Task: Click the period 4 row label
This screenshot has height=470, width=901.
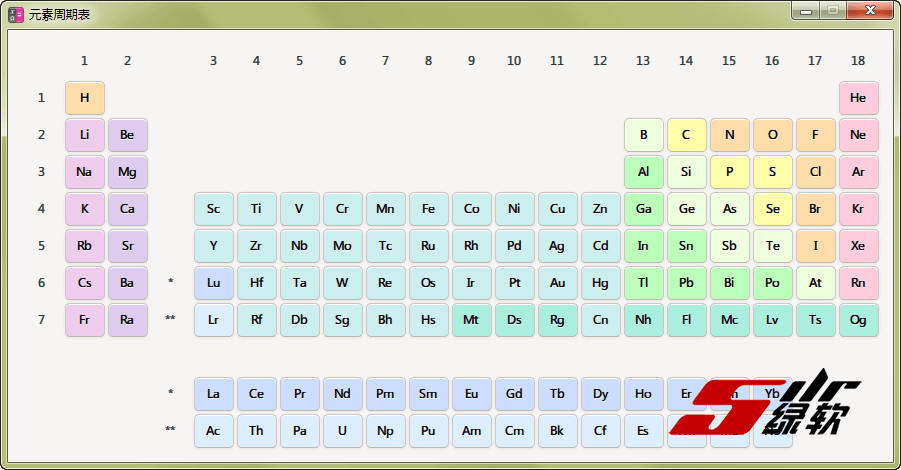Action: pos(41,209)
